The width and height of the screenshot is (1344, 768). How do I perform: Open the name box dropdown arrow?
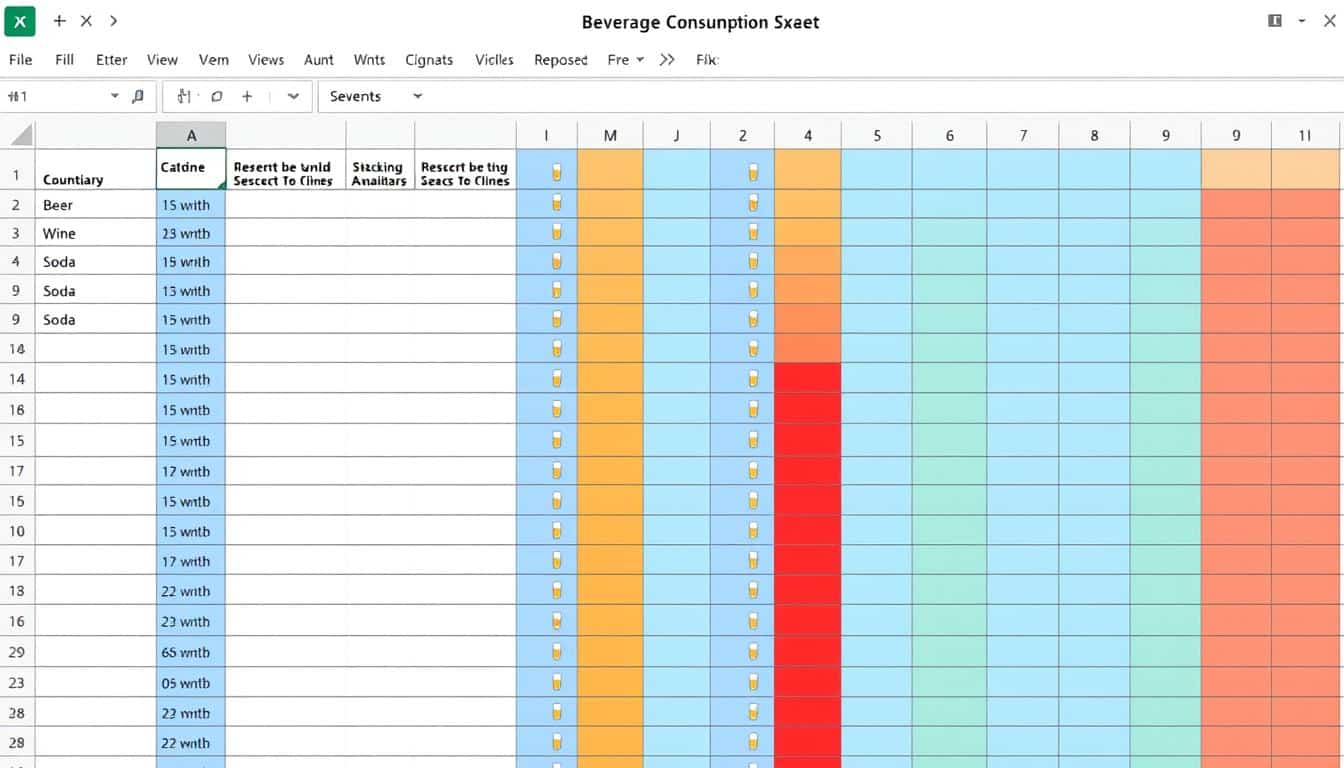click(114, 96)
